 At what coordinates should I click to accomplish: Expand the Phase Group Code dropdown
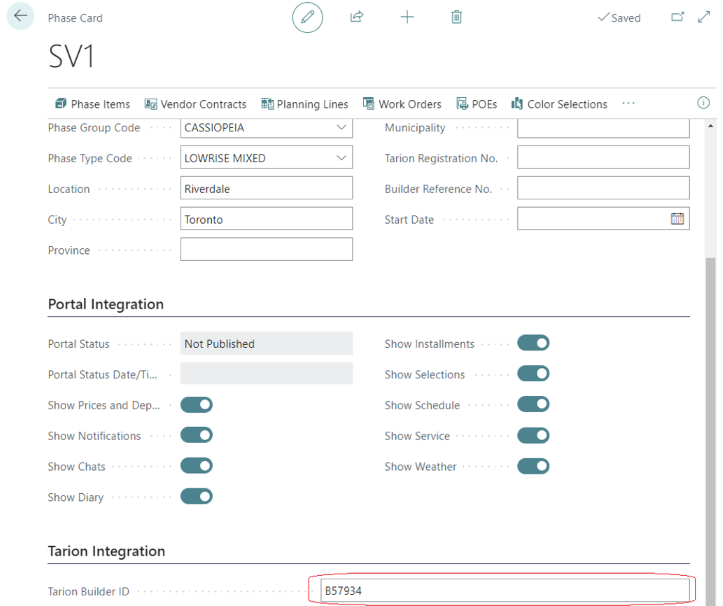tap(342, 128)
